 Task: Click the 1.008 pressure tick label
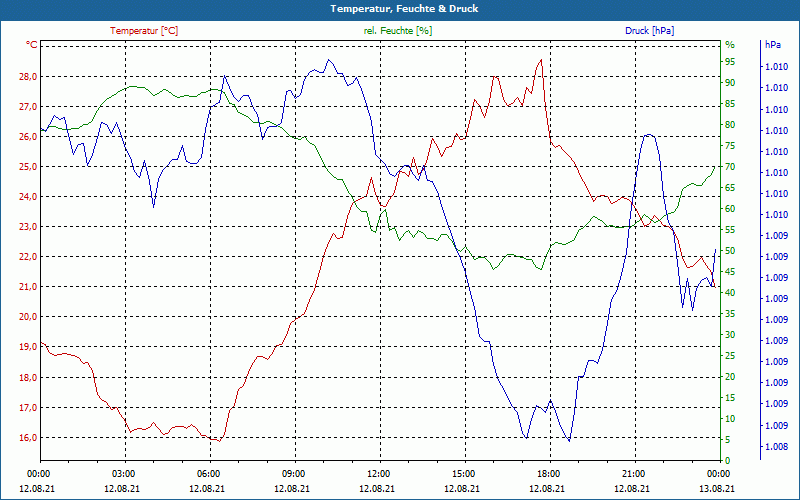coord(776,447)
